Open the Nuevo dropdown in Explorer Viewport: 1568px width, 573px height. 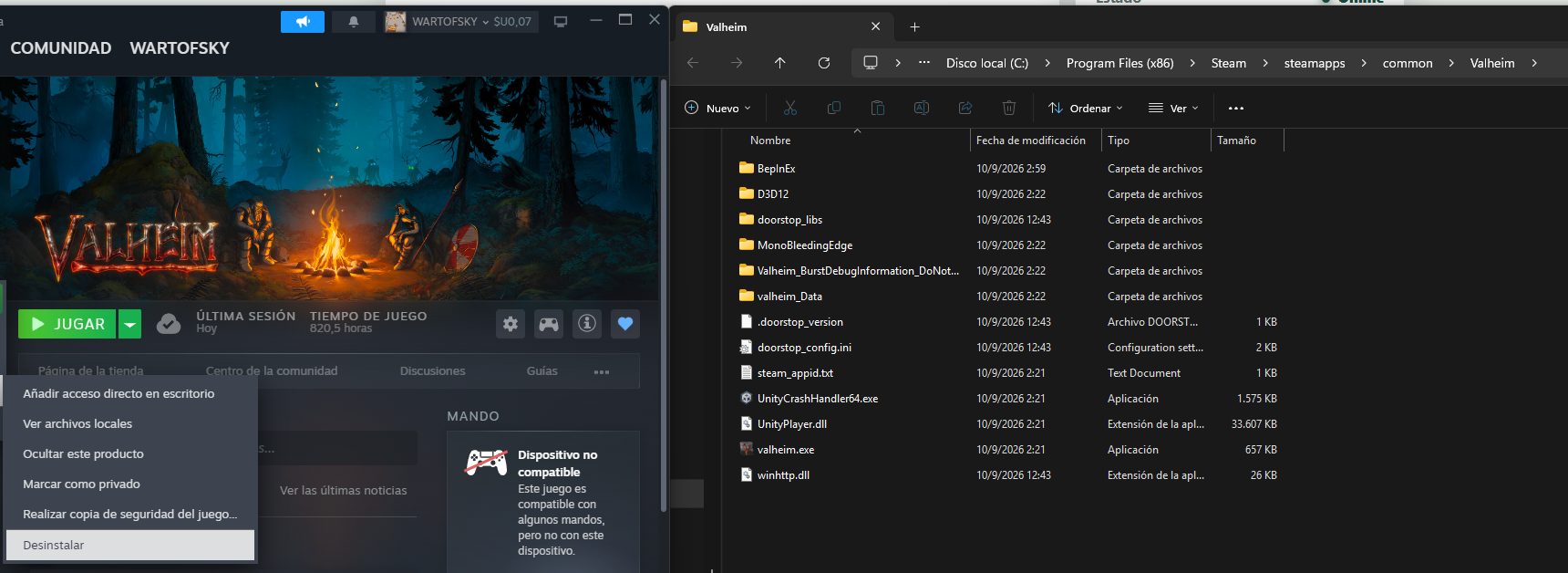pyautogui.click(x=717, y=108)
